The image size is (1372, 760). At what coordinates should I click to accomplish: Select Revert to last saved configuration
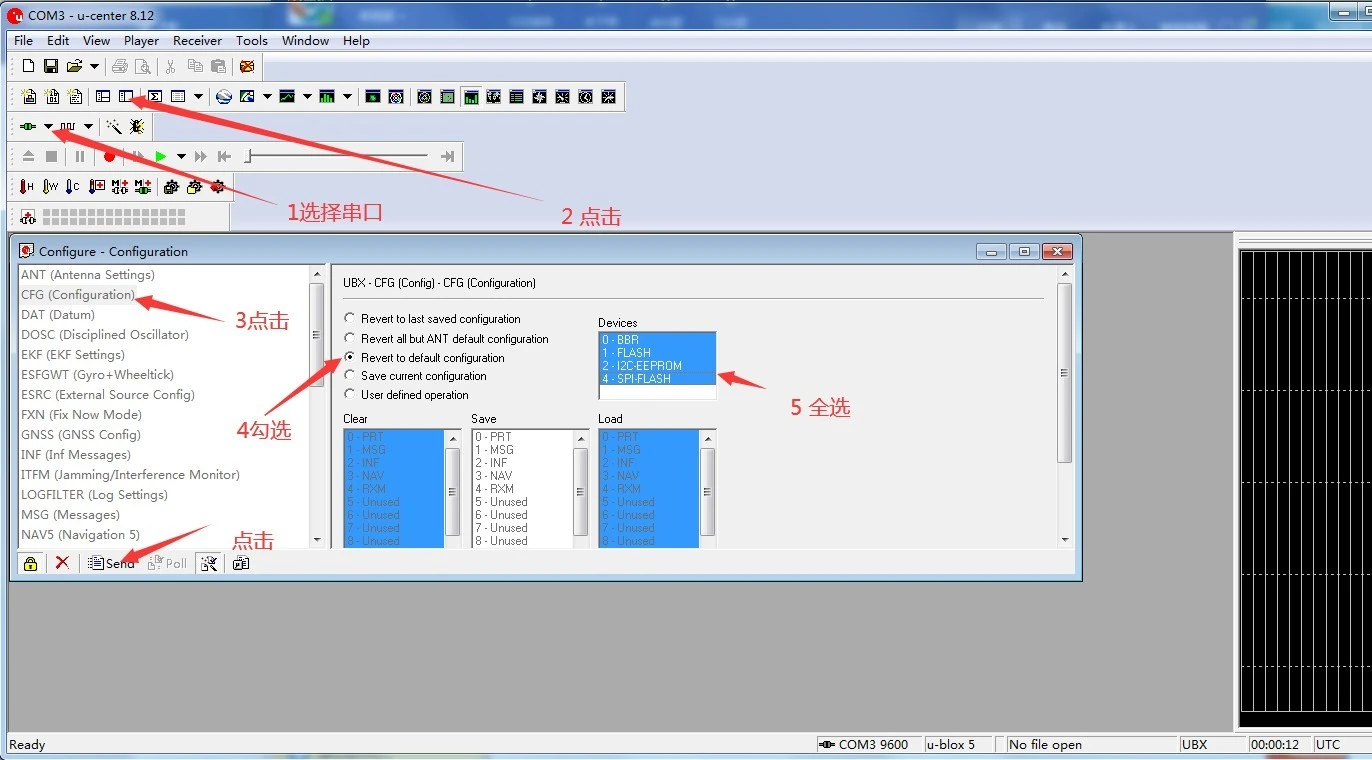[433, 319]
